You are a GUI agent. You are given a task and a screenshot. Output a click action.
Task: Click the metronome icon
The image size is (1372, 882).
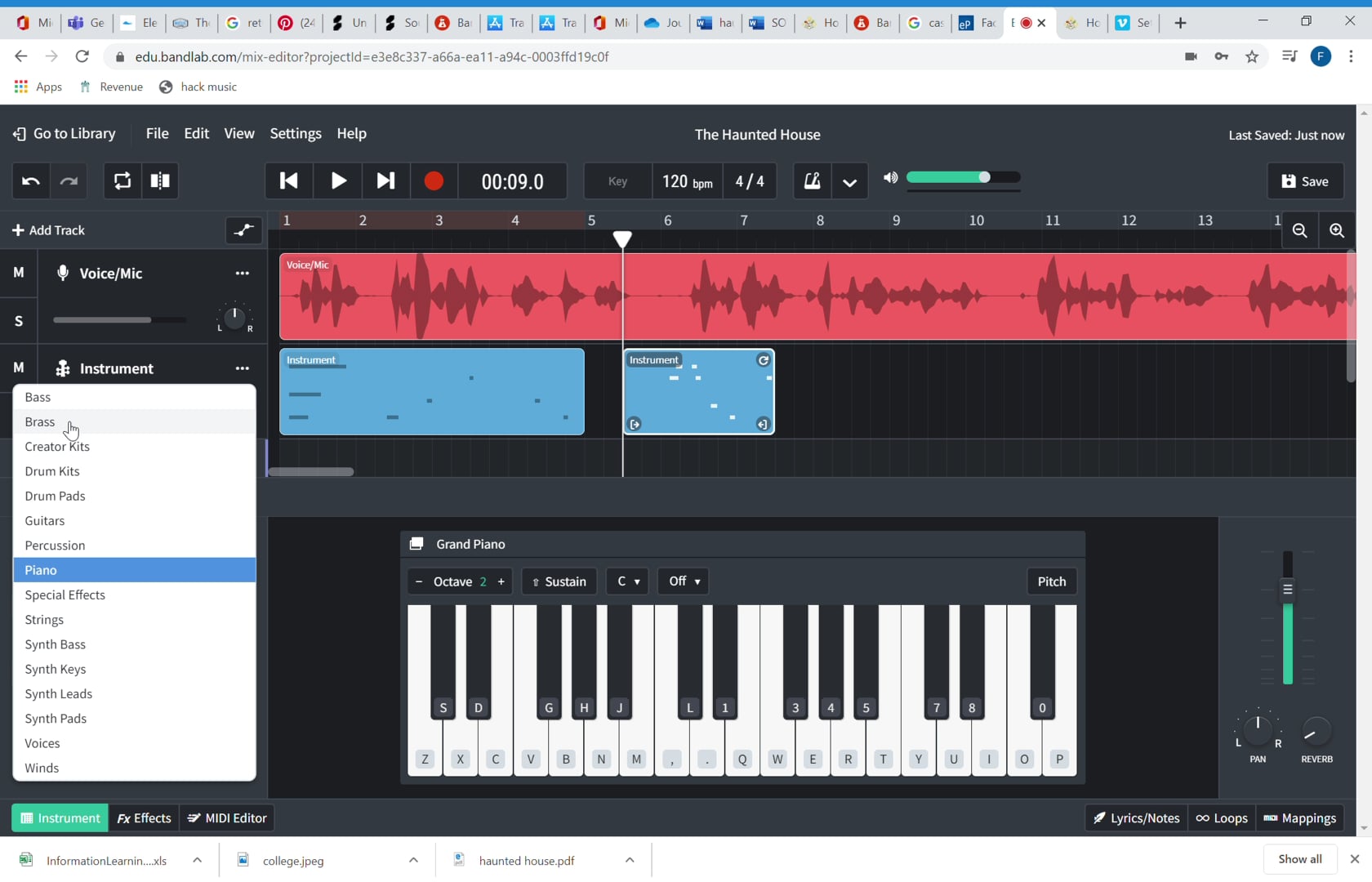[x=812, y=181]
